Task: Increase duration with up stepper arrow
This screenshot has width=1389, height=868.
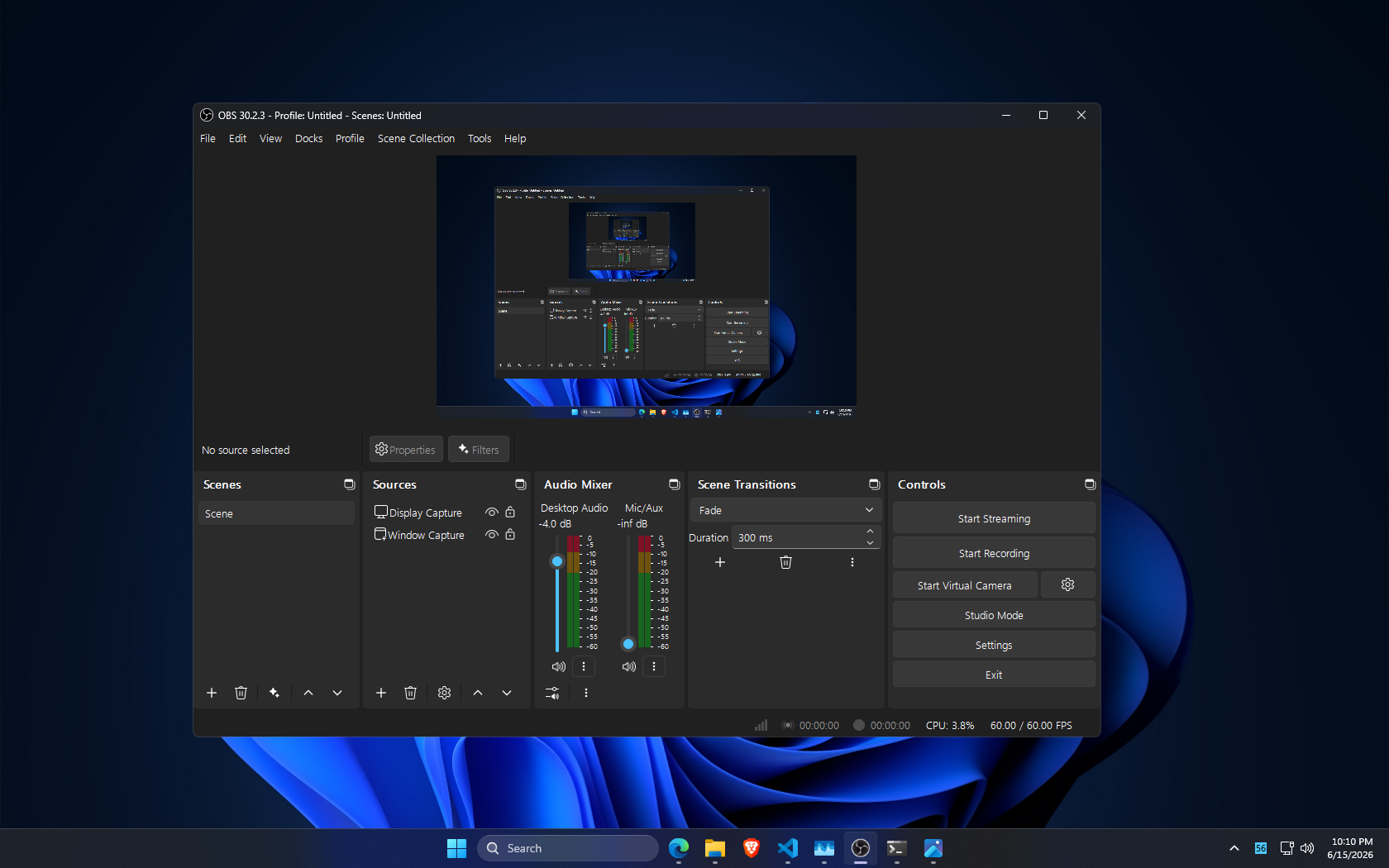Action: [870, 532]
